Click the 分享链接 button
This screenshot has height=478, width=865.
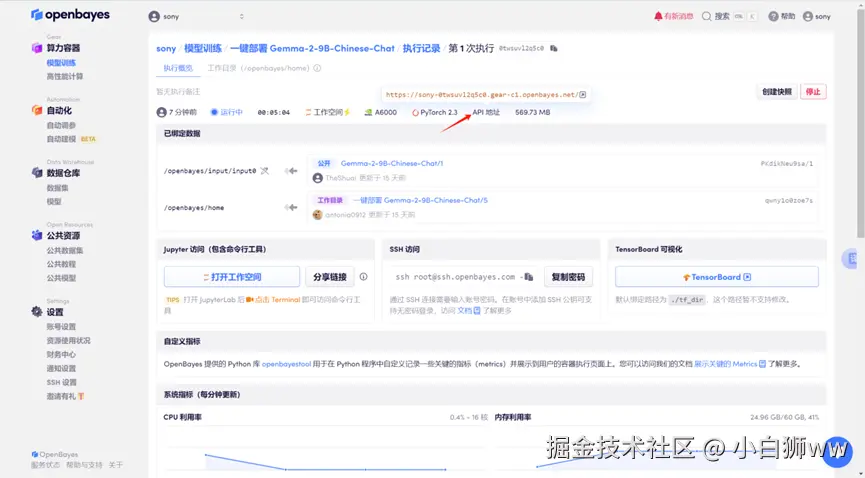(330, 277)
